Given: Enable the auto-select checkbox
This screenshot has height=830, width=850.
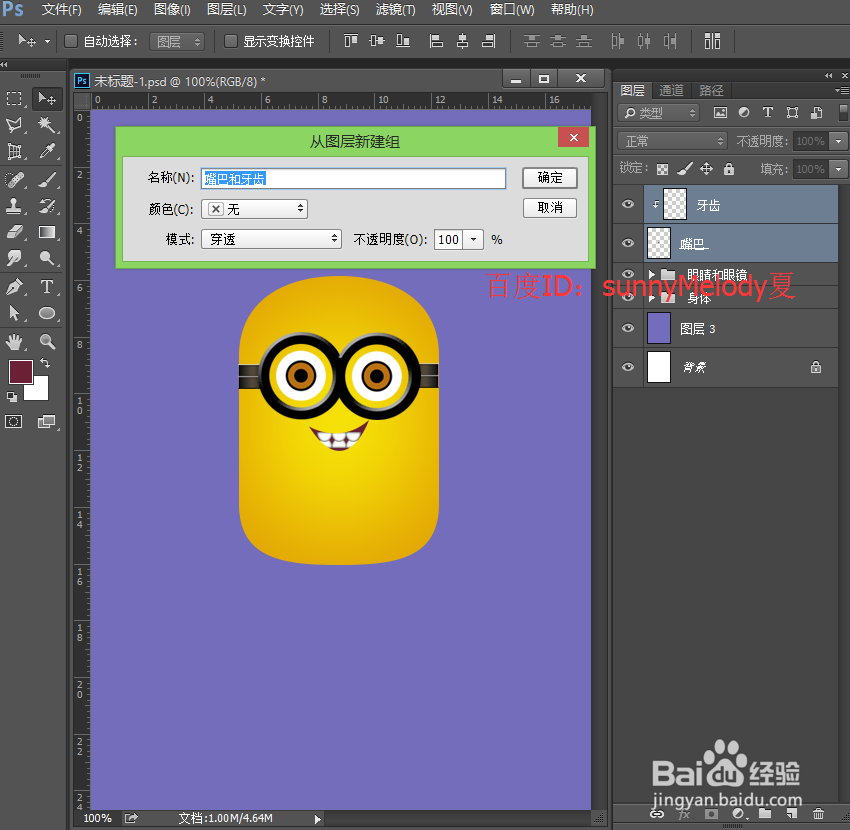Looking at the screenshot, I should tap(71, 41).
